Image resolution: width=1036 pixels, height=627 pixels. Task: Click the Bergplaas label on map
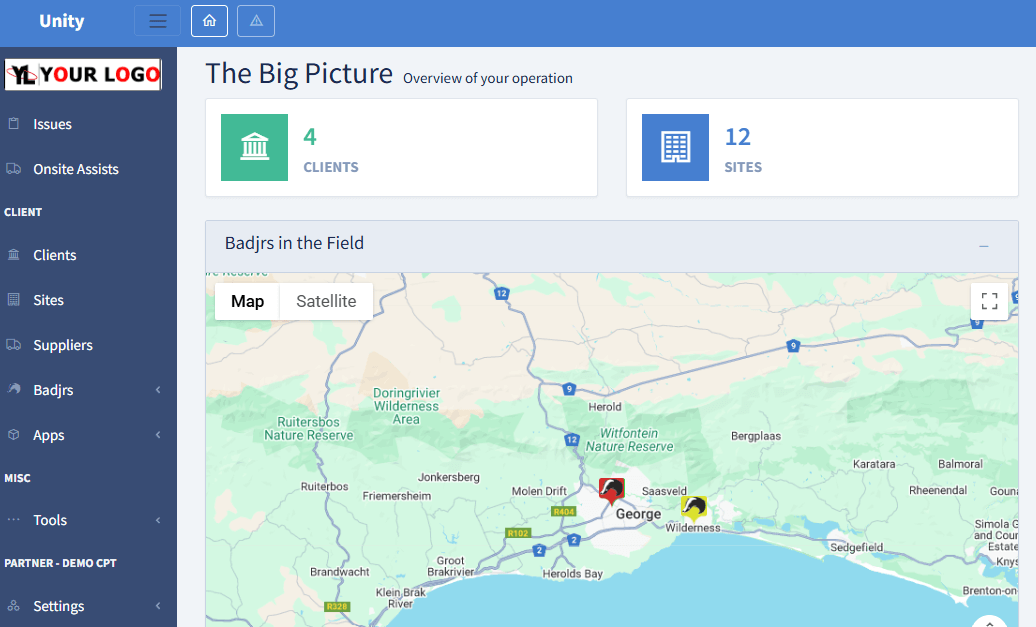click(x=756, y=436)
